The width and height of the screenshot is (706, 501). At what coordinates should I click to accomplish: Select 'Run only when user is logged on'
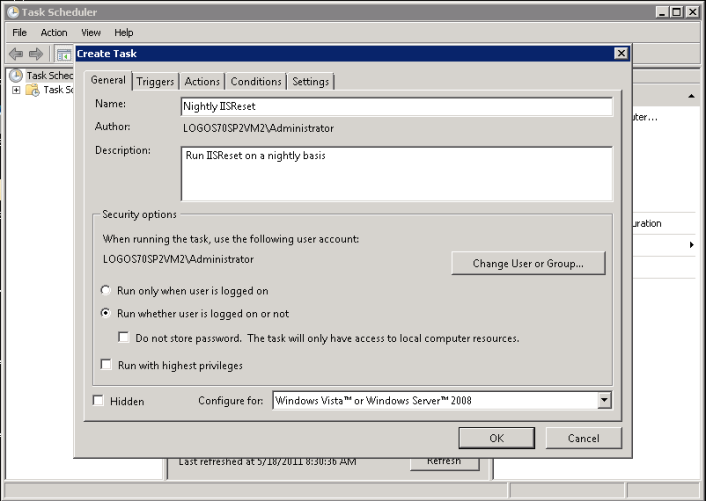pos(107,291)
